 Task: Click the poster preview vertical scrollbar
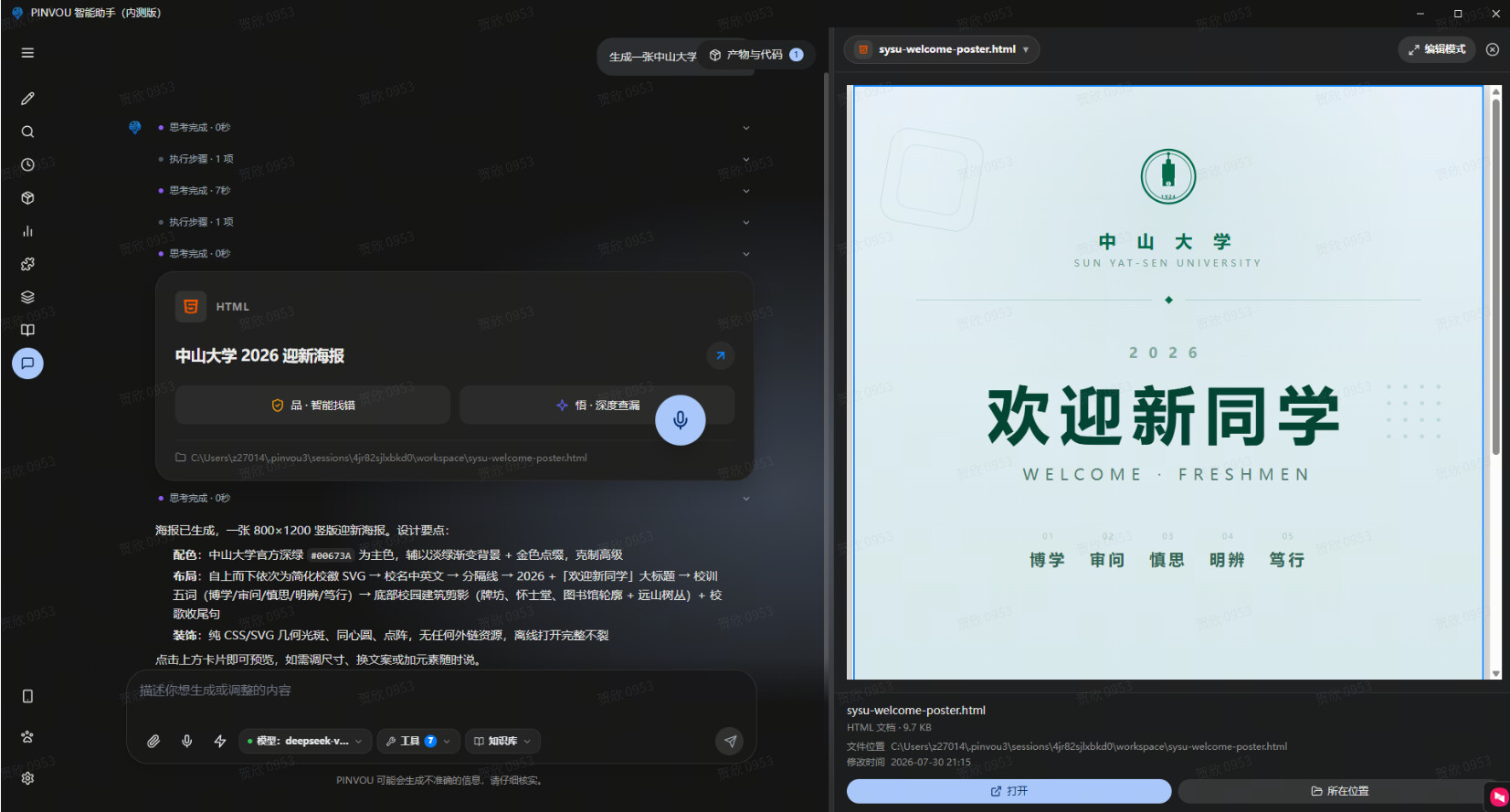[1495, 277]
